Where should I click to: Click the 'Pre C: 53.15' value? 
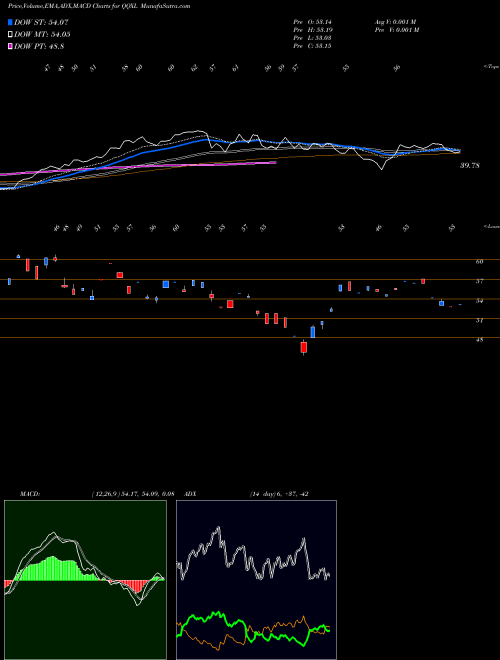[x=312, y=46]
